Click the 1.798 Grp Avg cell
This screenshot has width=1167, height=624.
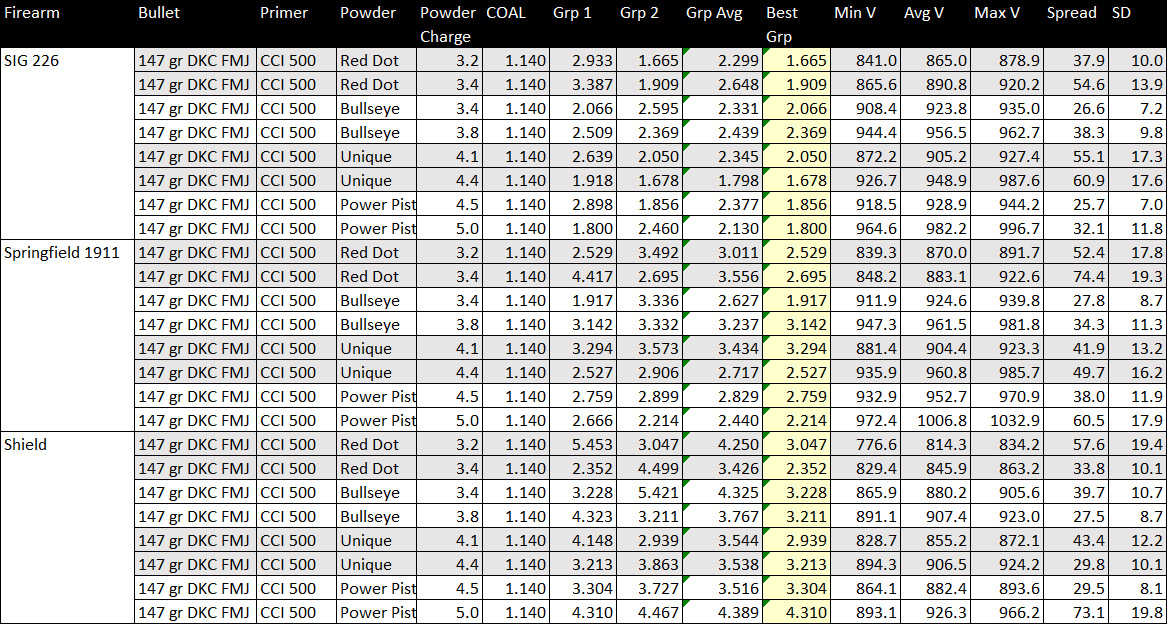[721, 181]
